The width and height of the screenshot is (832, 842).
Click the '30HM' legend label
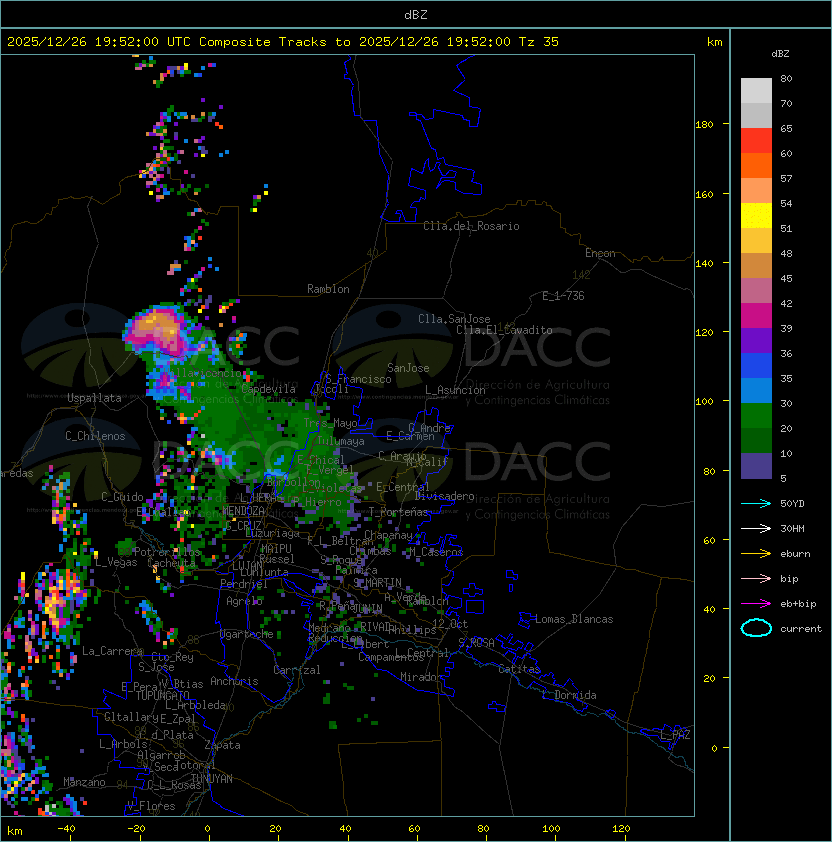click(792, 529)
